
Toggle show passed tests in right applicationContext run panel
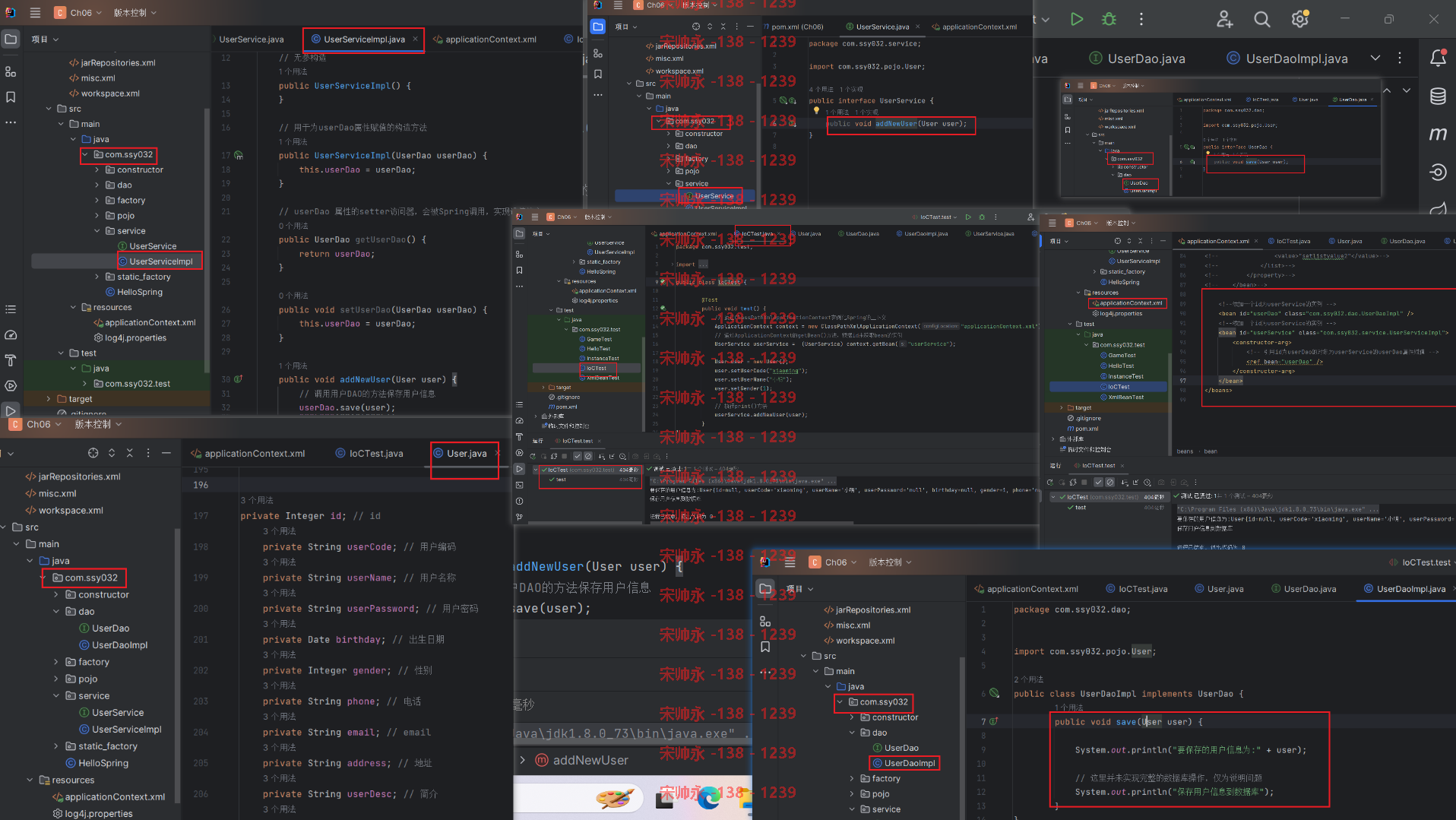(1097, 483)
